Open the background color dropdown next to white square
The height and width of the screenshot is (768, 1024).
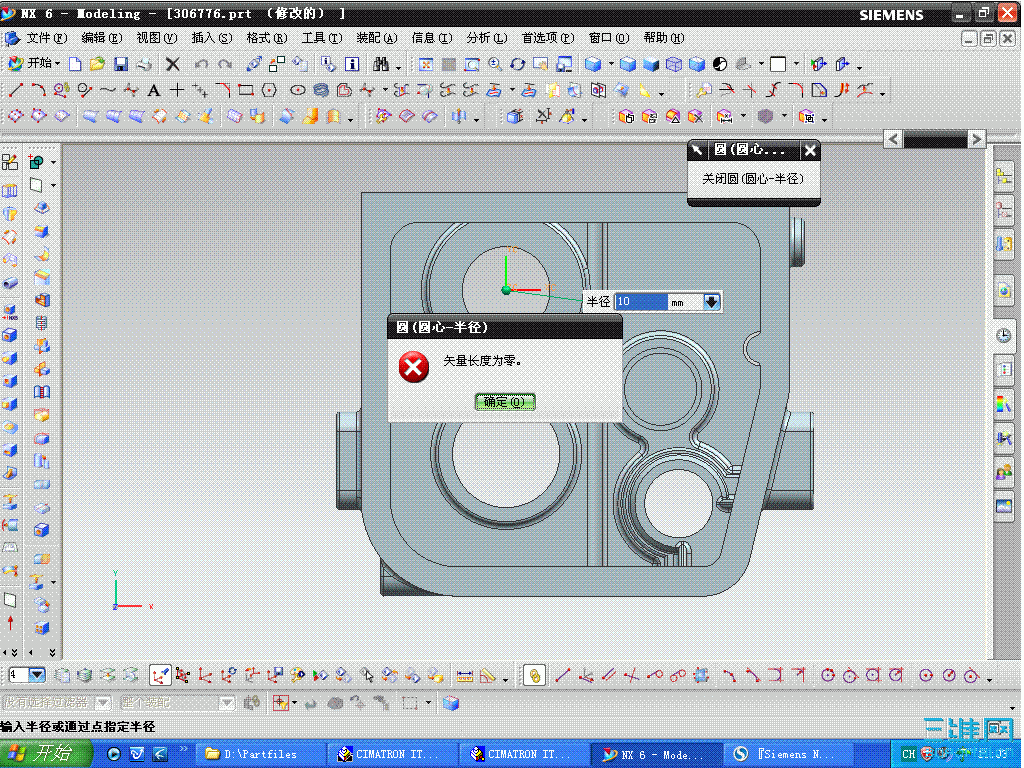pos(796,65)
